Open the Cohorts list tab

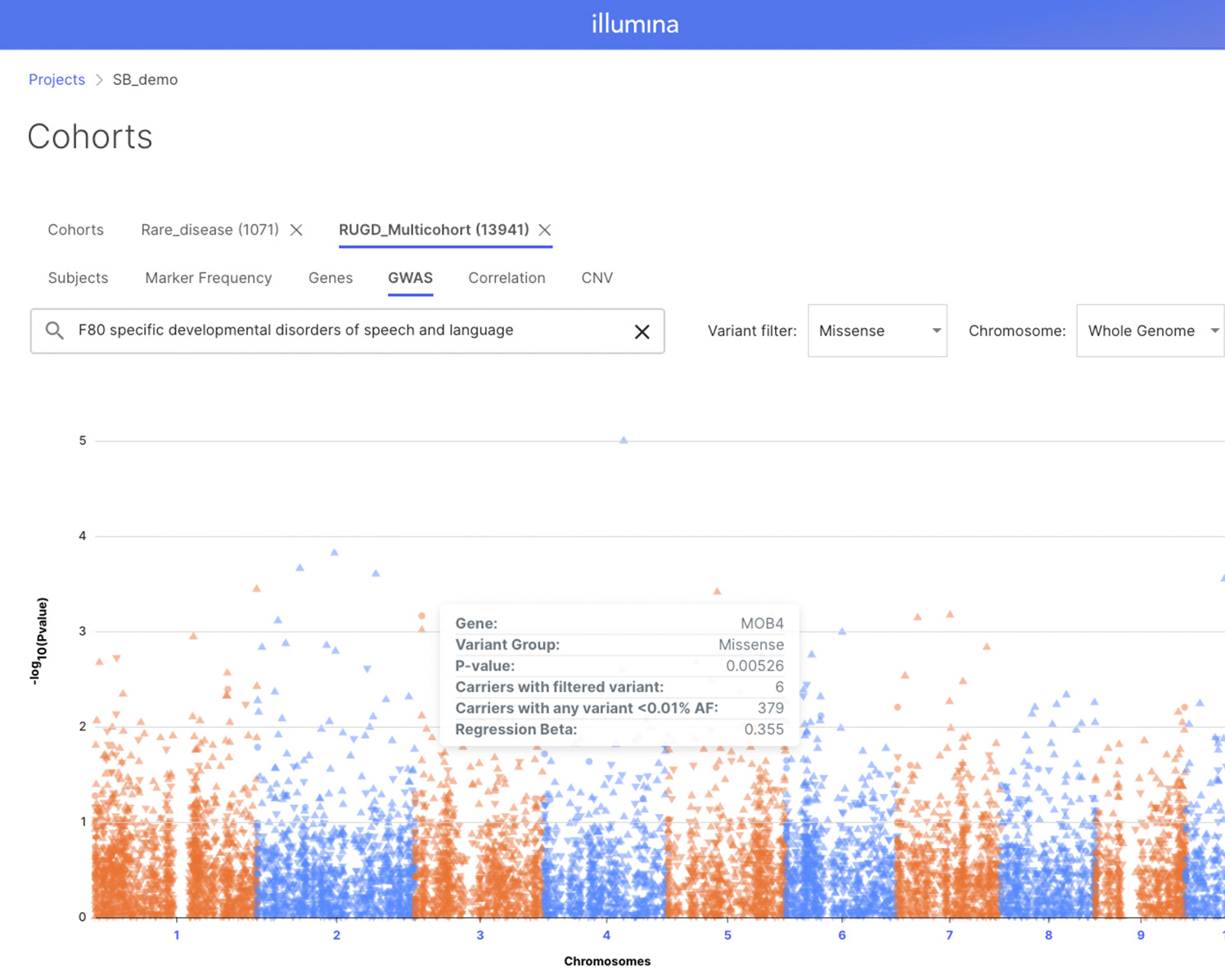tap(75, 230)
